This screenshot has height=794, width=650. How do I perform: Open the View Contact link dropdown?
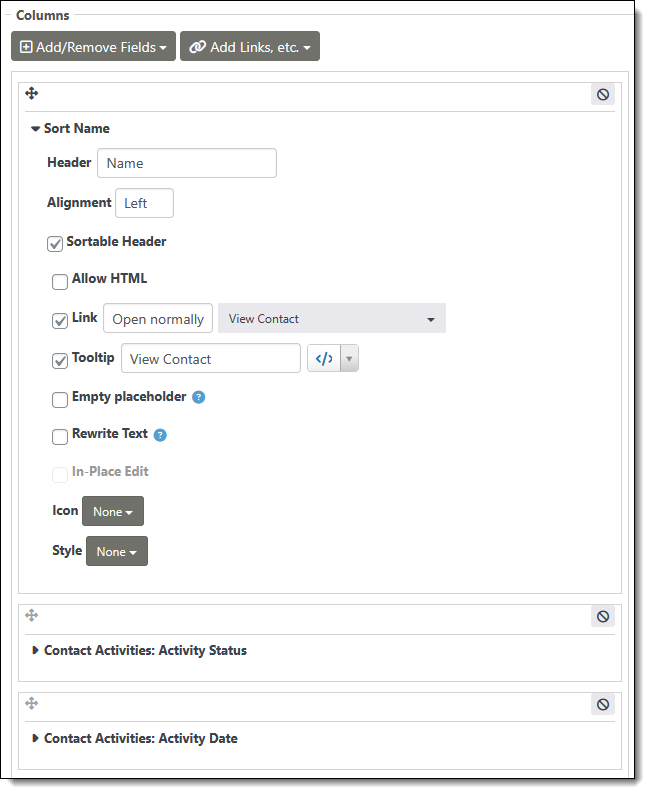click(331, 319)
